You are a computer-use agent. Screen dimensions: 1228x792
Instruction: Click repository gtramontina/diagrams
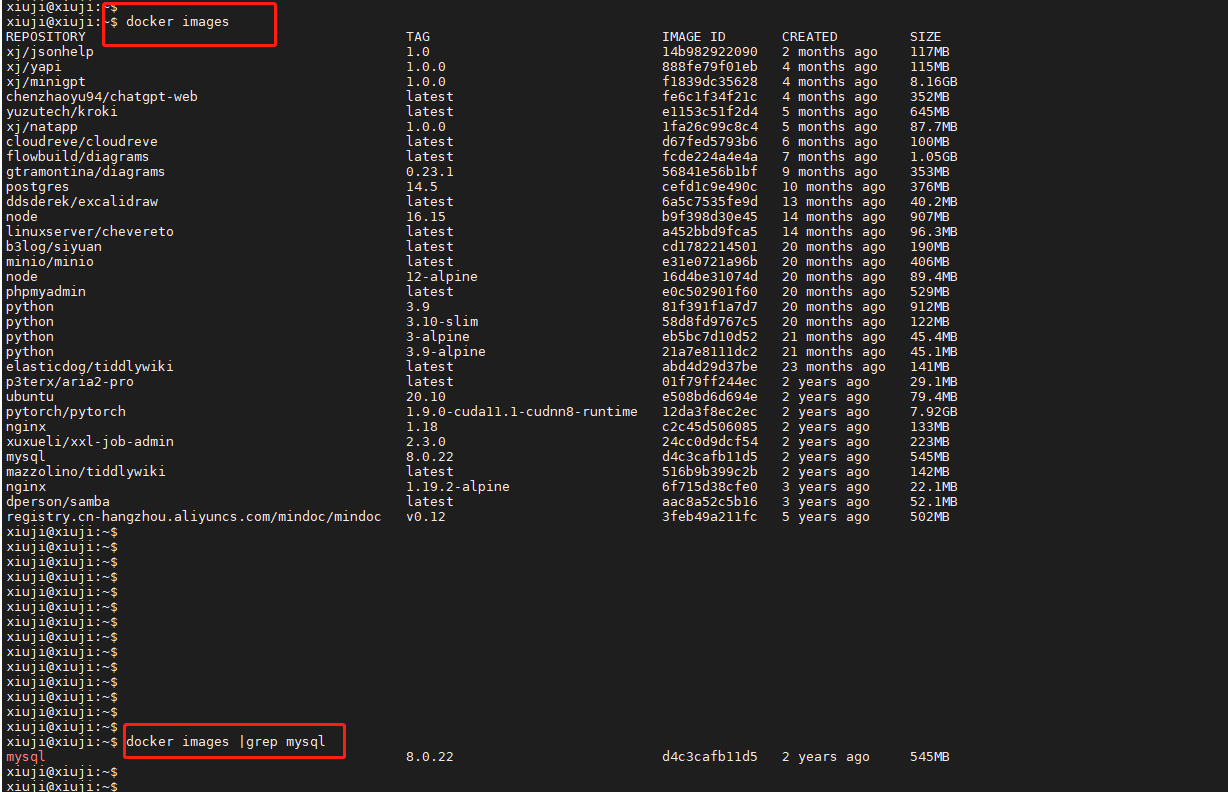(x=86, y=171)
